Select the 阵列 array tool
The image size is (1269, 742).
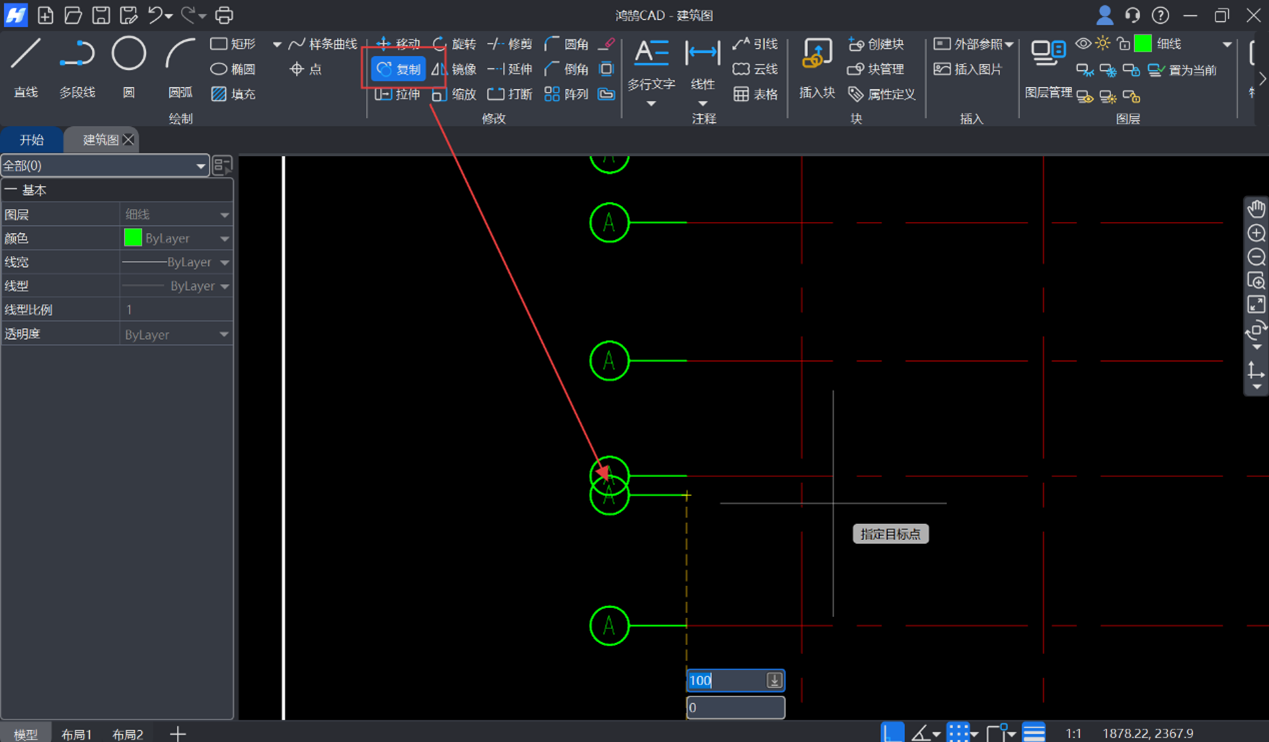(566, 94)
